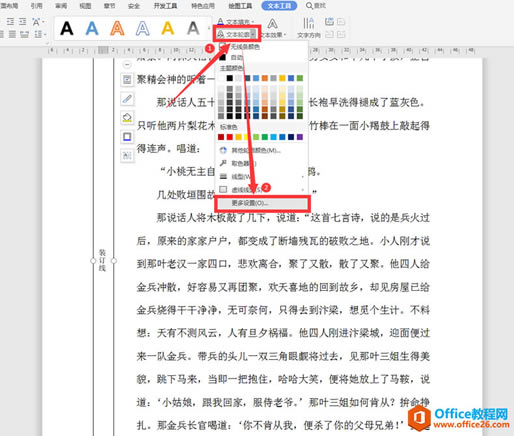514x436 pixels.
Task: Open the 引用 references tab
Action: pos(36,5)
